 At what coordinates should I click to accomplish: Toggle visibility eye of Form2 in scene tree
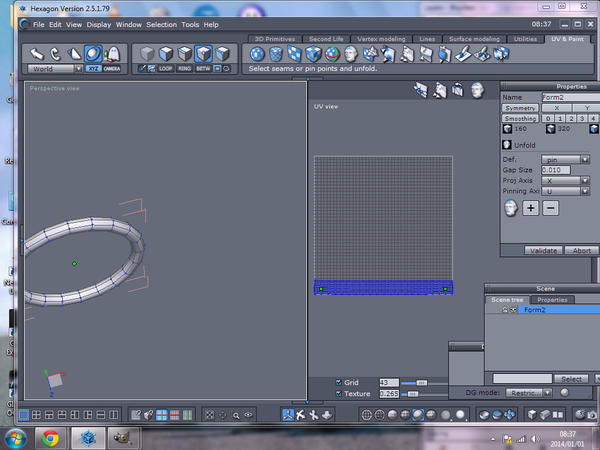tap(513, 310)
